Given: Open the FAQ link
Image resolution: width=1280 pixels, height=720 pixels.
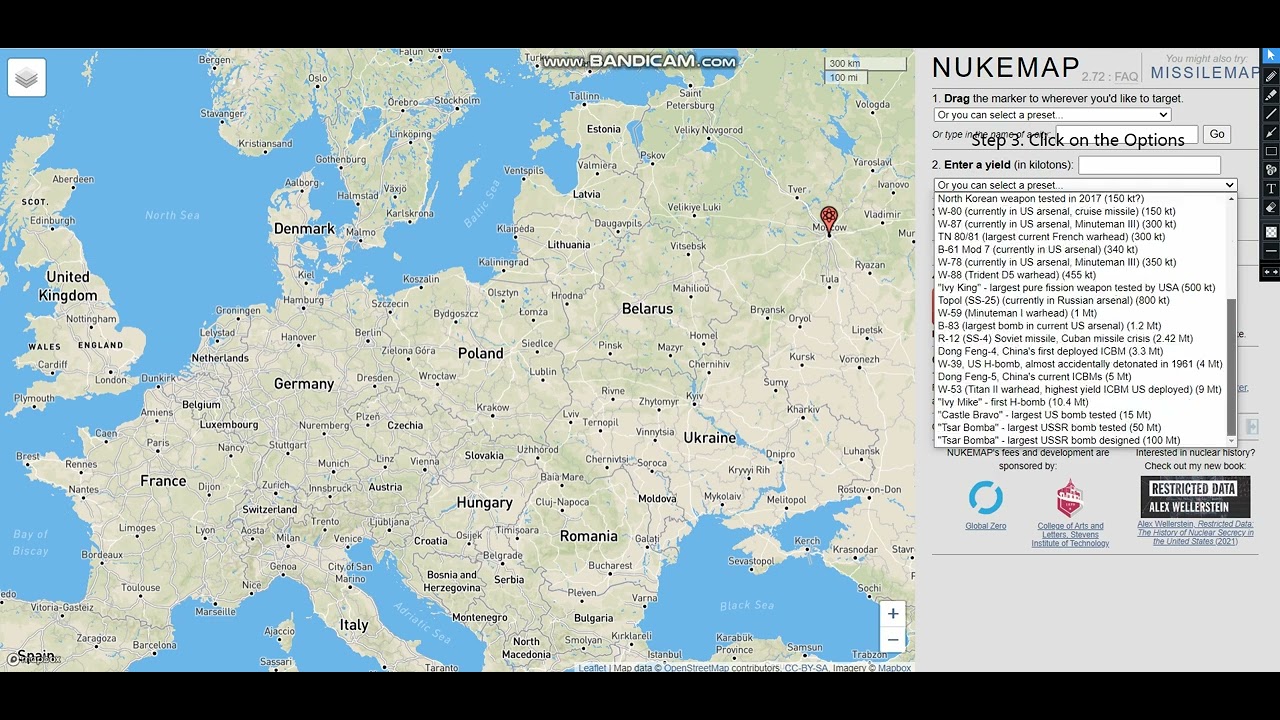Looking at the screenshot, I should click(x=1126, y=77).
